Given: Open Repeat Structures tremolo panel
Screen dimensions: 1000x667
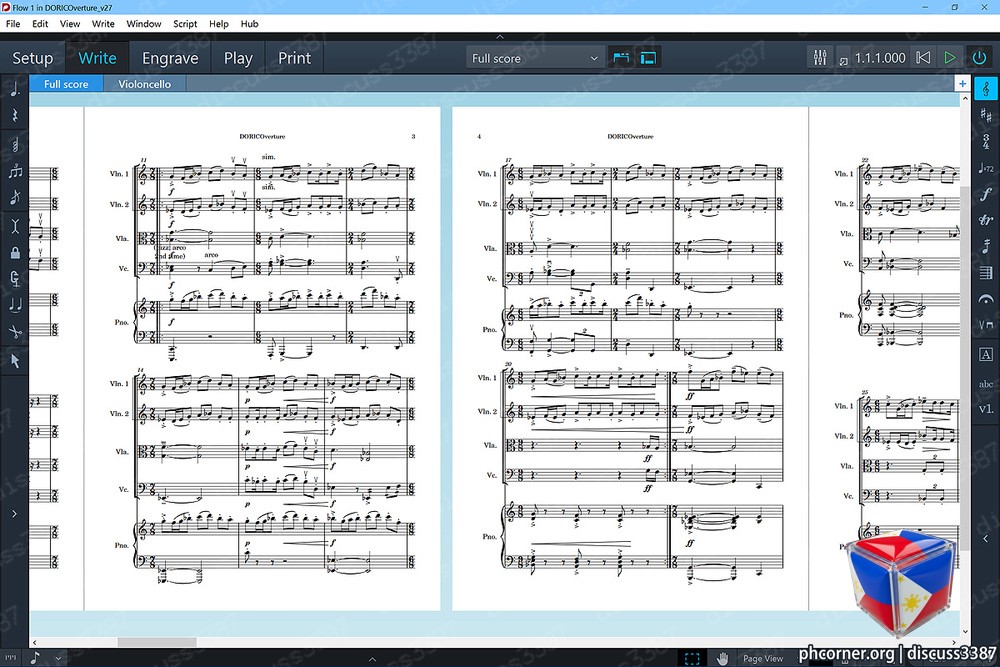Looking at the screenshot, I should (985, 246).
